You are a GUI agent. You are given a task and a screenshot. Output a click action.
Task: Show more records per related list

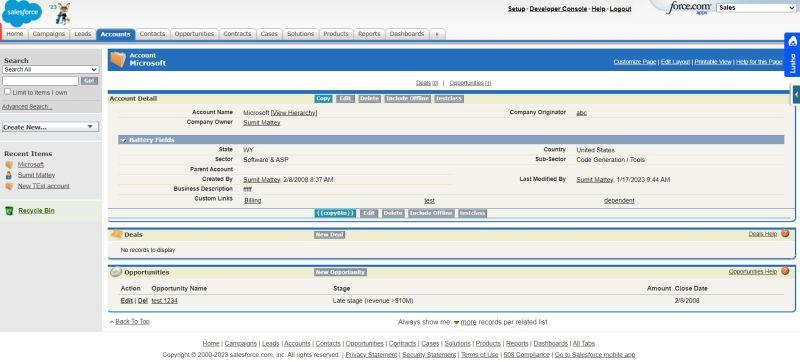468,322
